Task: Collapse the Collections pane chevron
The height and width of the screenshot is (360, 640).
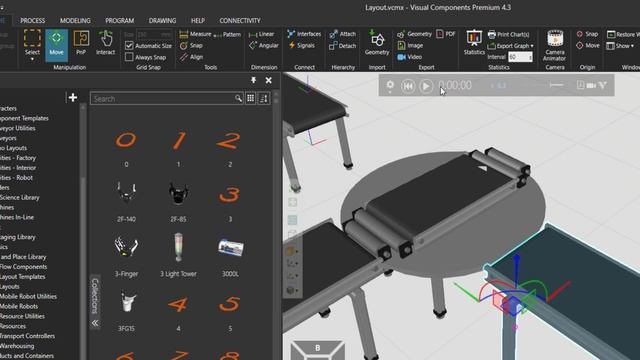Action: pyautogui.click(x=95, y=323)
